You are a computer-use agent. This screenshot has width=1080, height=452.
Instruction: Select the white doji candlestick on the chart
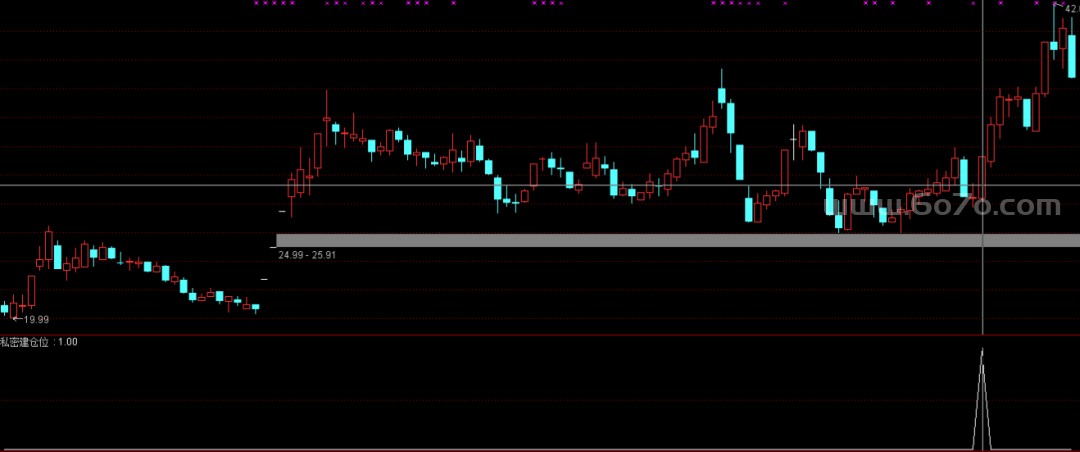(794, 139)
